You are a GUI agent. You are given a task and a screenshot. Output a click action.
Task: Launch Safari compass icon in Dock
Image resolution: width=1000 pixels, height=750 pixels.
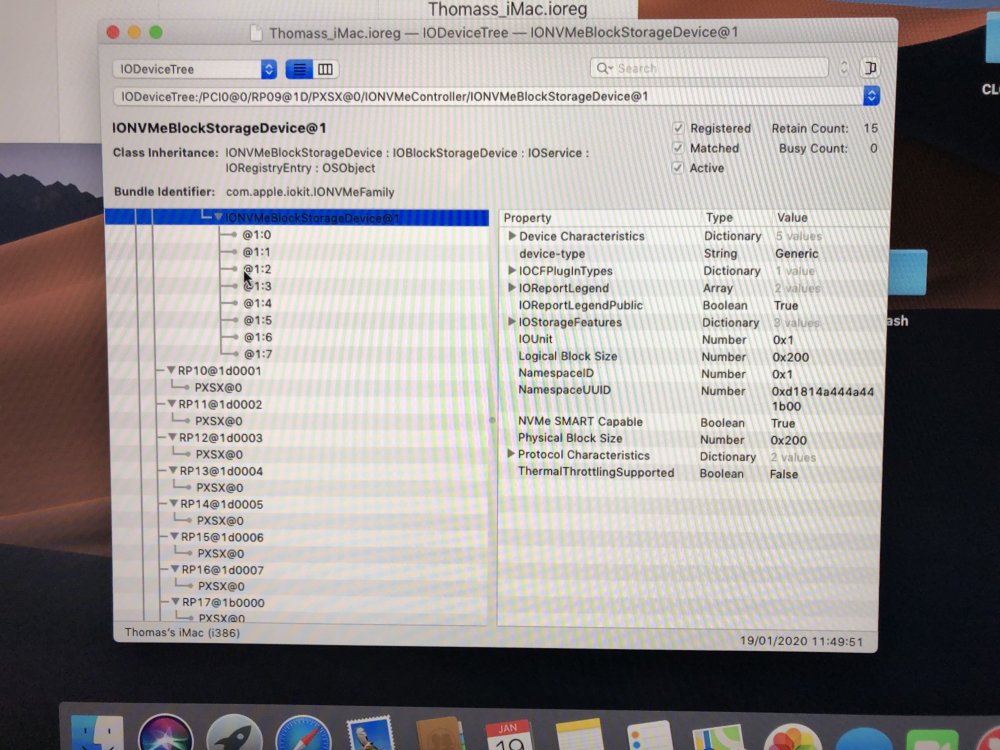click(304, 735)
